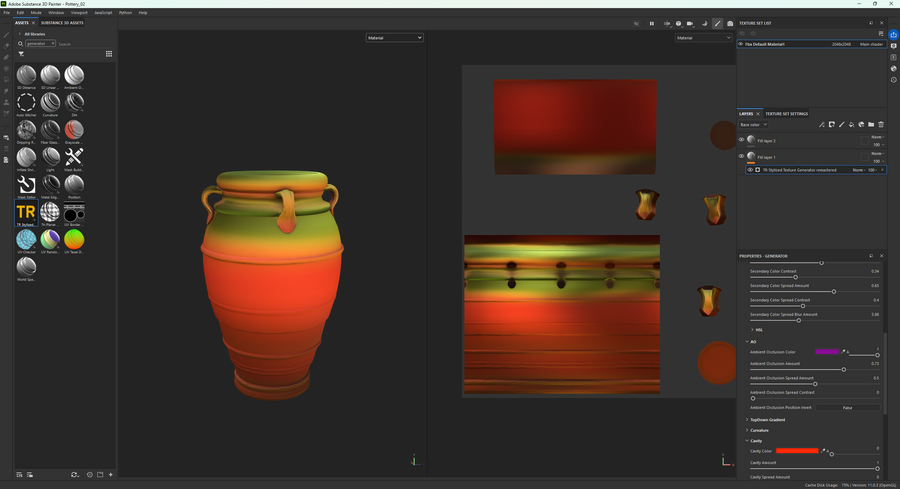Click the purple Ambient Occlusion Color swatch
The width and height of the screenshot is (900, 489).
(826, 352)
